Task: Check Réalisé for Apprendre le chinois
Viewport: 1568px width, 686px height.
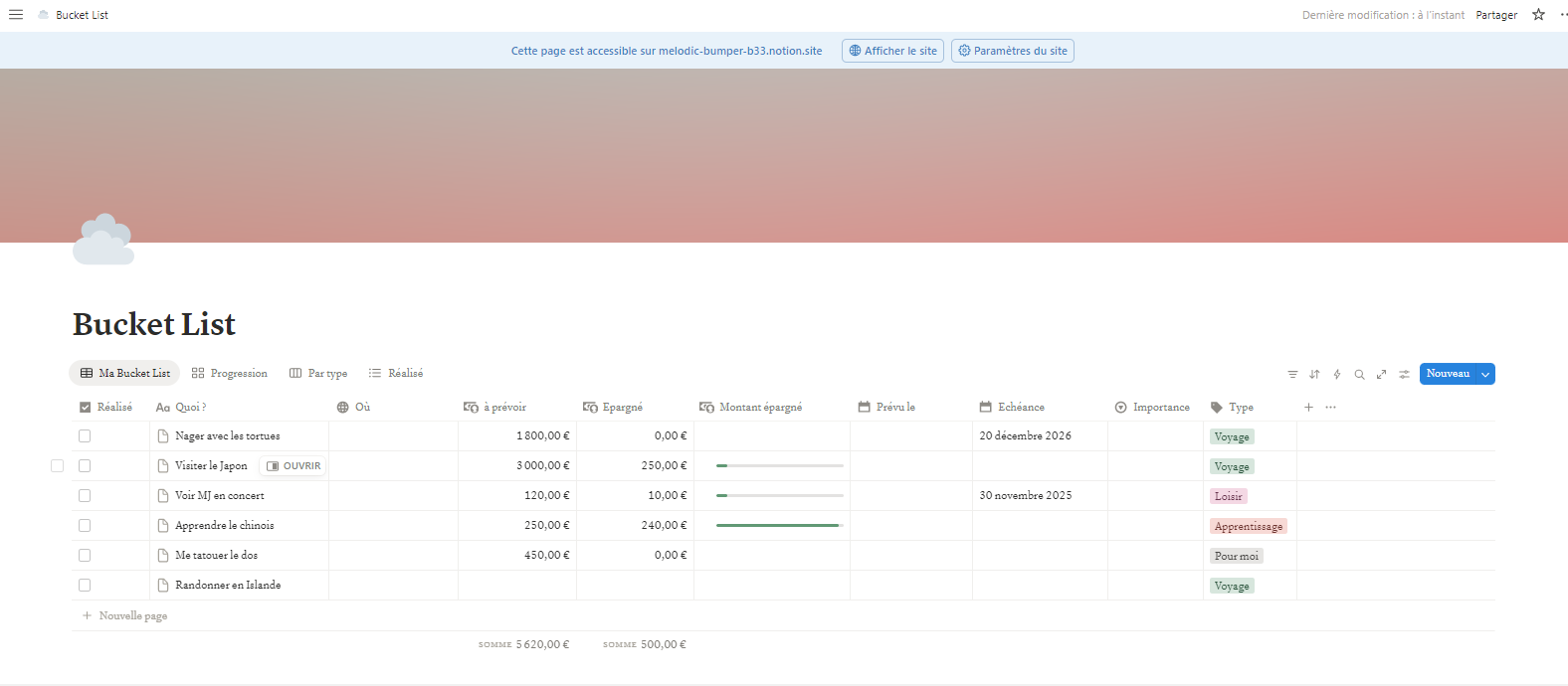Action: tap(85, 526)
